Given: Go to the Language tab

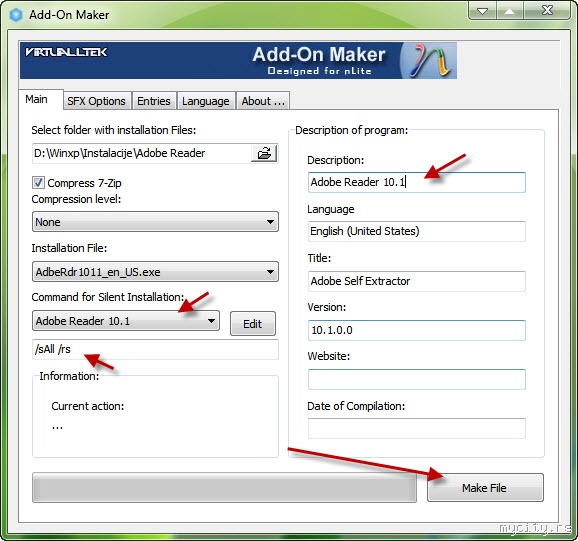Looking at the screenshot, I should pyautogui.click(x=206, y=101).
